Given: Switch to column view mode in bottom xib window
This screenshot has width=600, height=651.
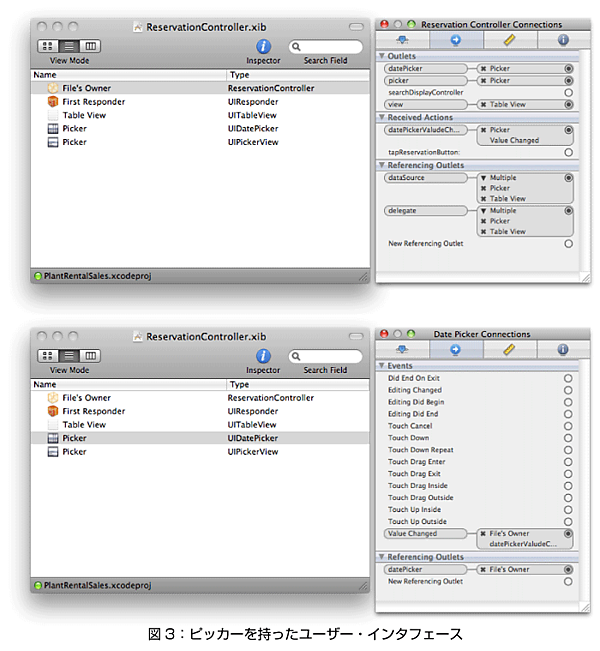Looking at the screenshot, I should pos(90,356).
